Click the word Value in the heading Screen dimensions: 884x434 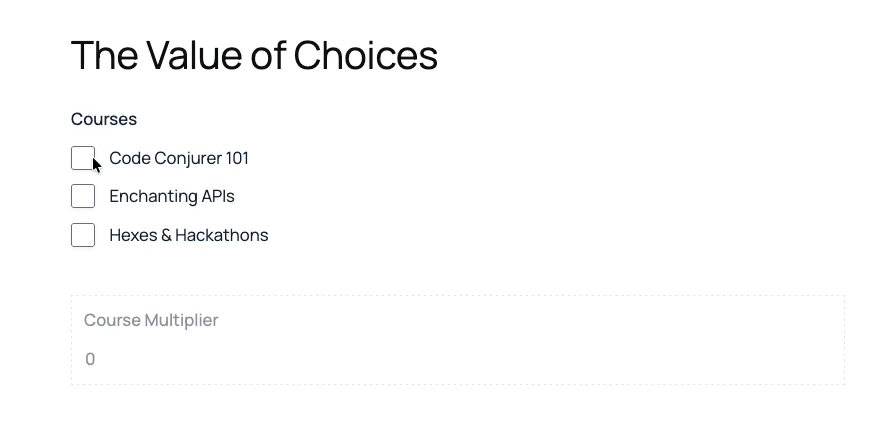195,55
